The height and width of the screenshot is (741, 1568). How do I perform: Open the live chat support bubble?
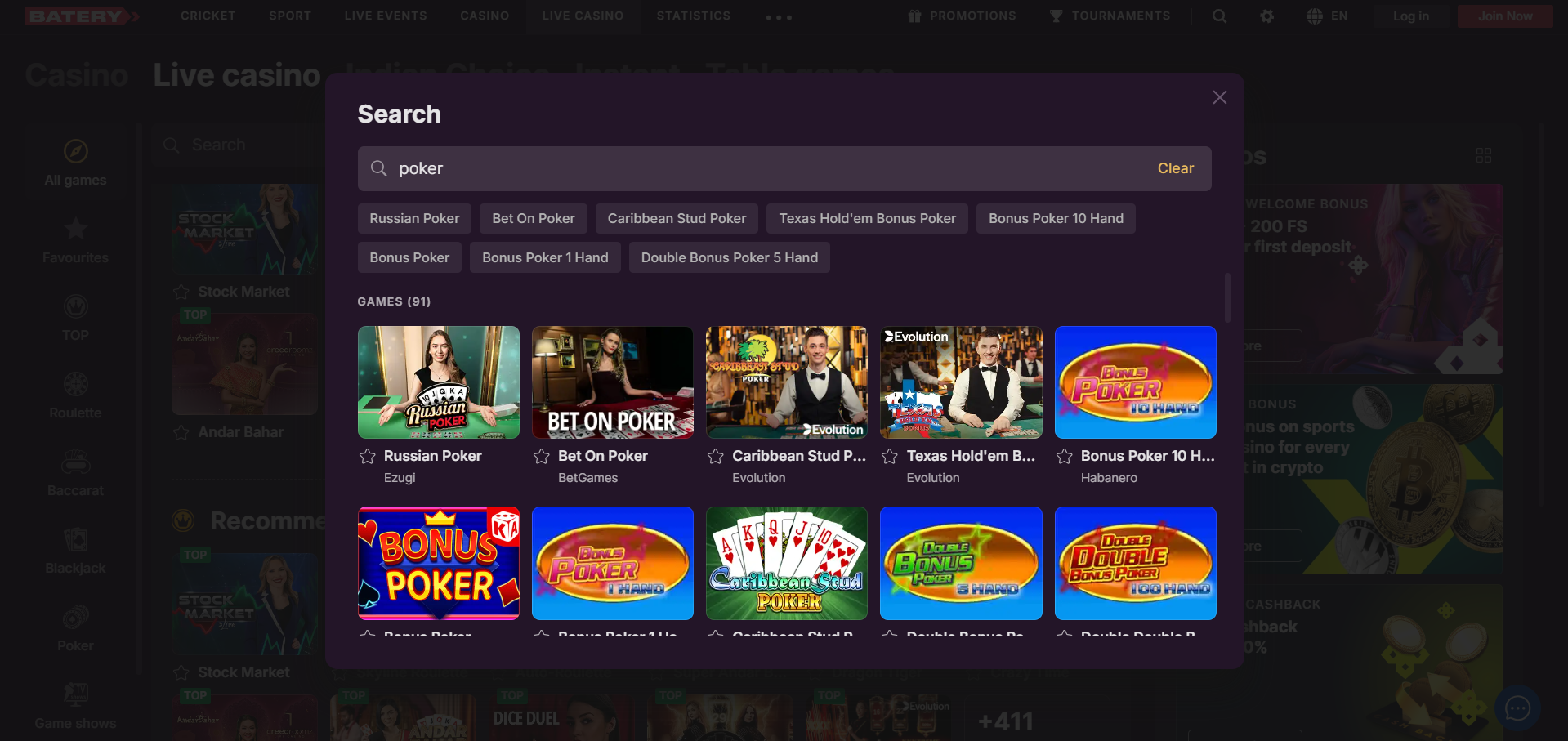[1517, 708]
